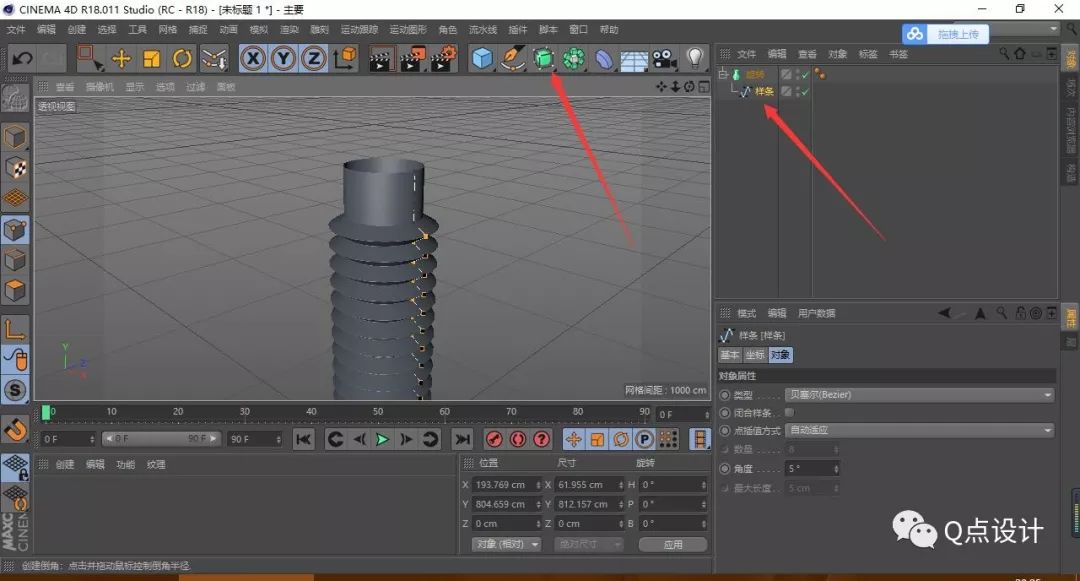
Task: Toggle visibility dots of the 样条 object
Action: tap(797, 91)
